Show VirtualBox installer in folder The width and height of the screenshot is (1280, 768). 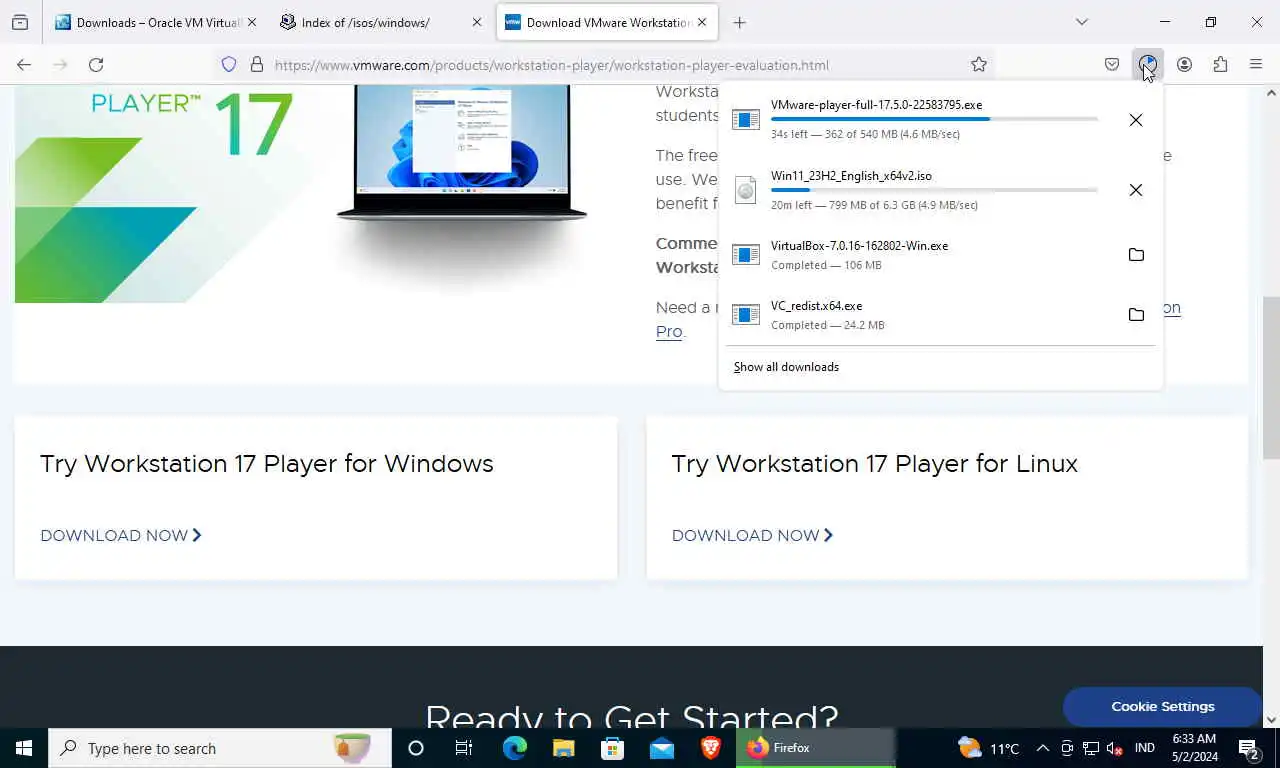[1136, 255]
